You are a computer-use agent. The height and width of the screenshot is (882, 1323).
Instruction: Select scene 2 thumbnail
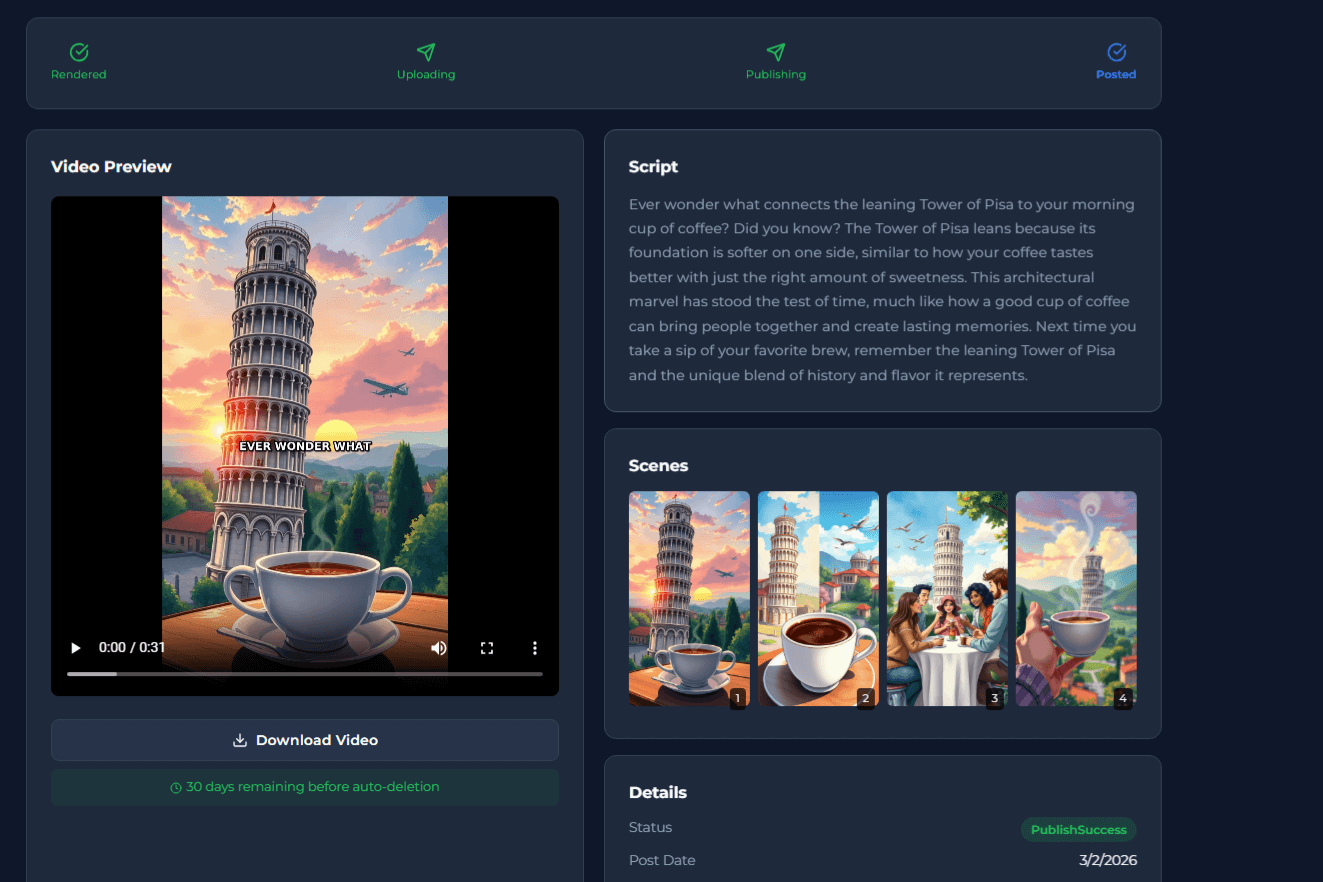[818, 599]
